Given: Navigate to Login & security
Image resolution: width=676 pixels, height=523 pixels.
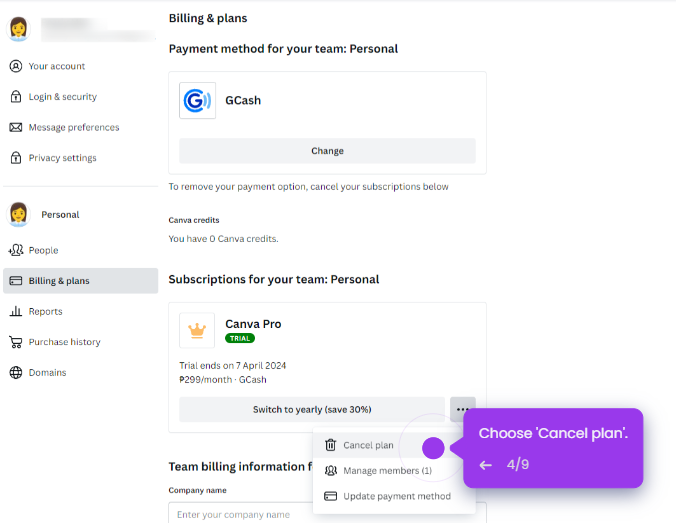Looking at the screenshot, I should (x=62, y=97).
